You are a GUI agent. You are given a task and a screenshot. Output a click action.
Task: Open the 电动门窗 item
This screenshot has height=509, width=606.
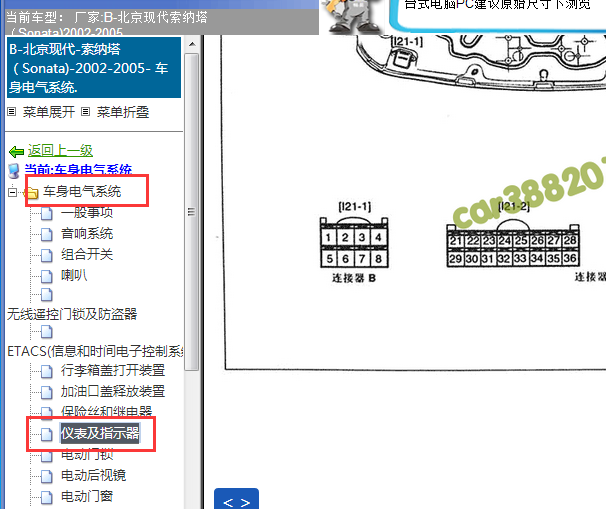pyautogui.click(x=87, y=496)
